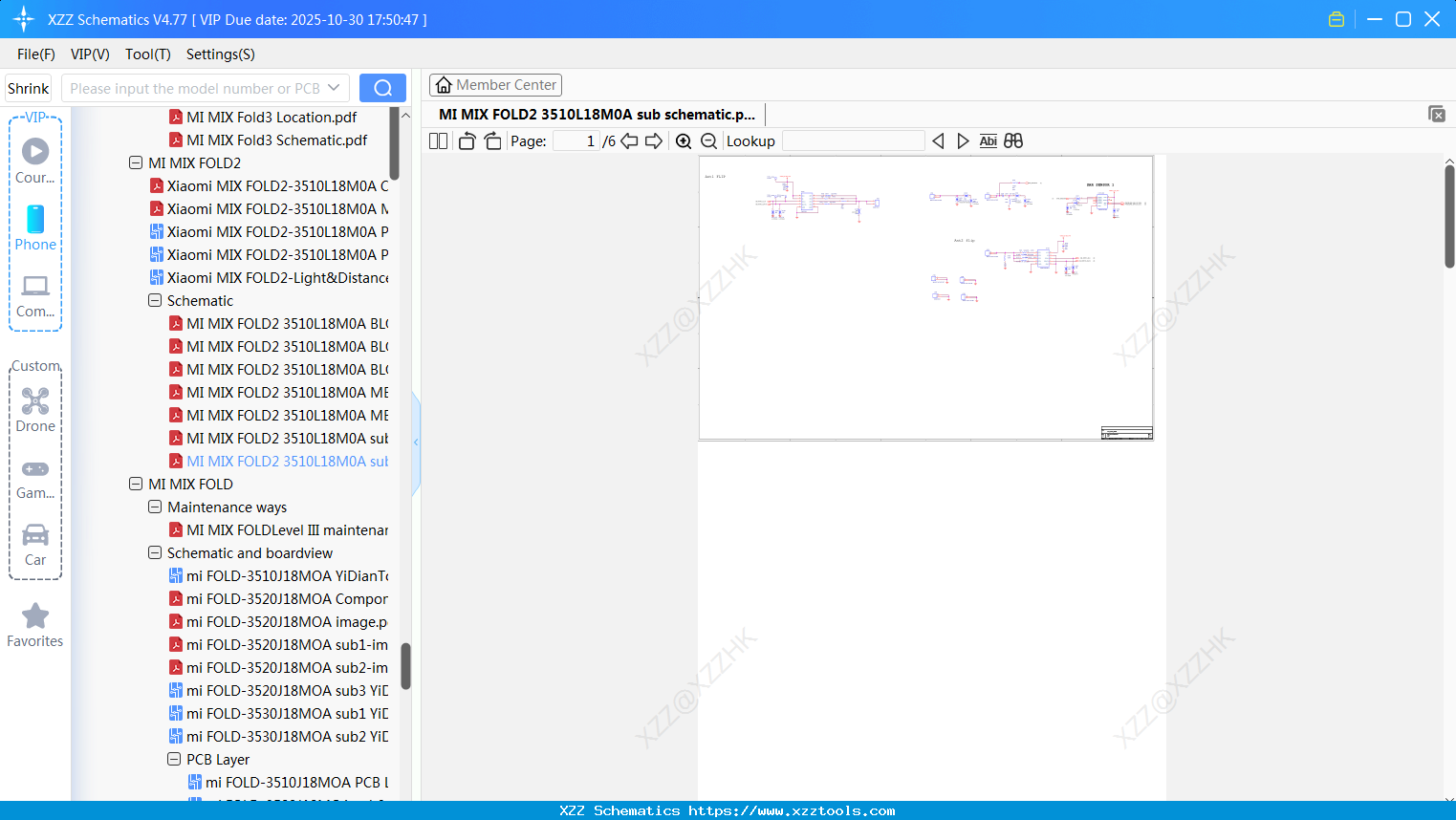Open mi FOLD-3520J18MOA sub3 YiD file
This screenshot has width=1456, height=820.
tap(288, 690)
